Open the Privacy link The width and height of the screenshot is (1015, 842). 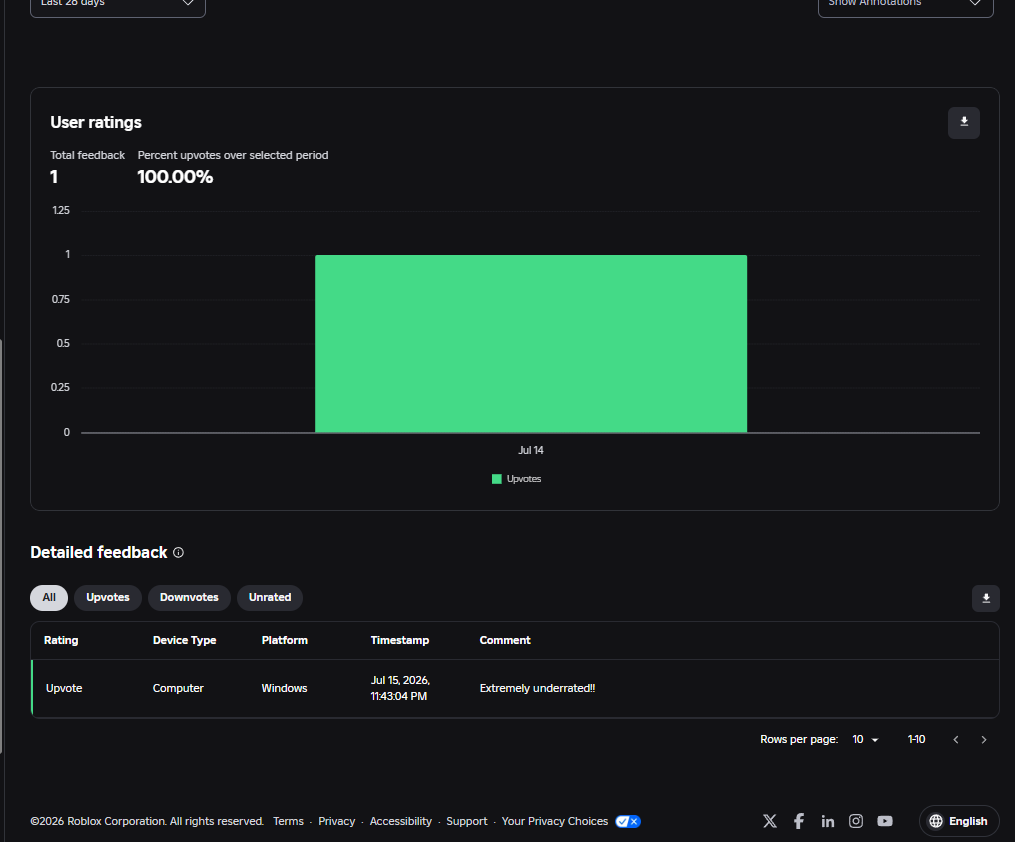click(x=337, y=821)
